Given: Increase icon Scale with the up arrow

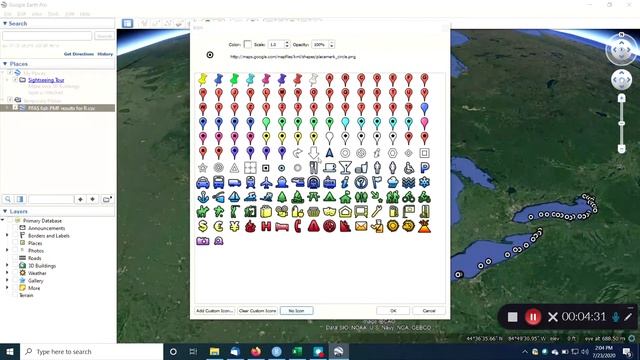Looking at the screenshot, I should click(287, 42).
